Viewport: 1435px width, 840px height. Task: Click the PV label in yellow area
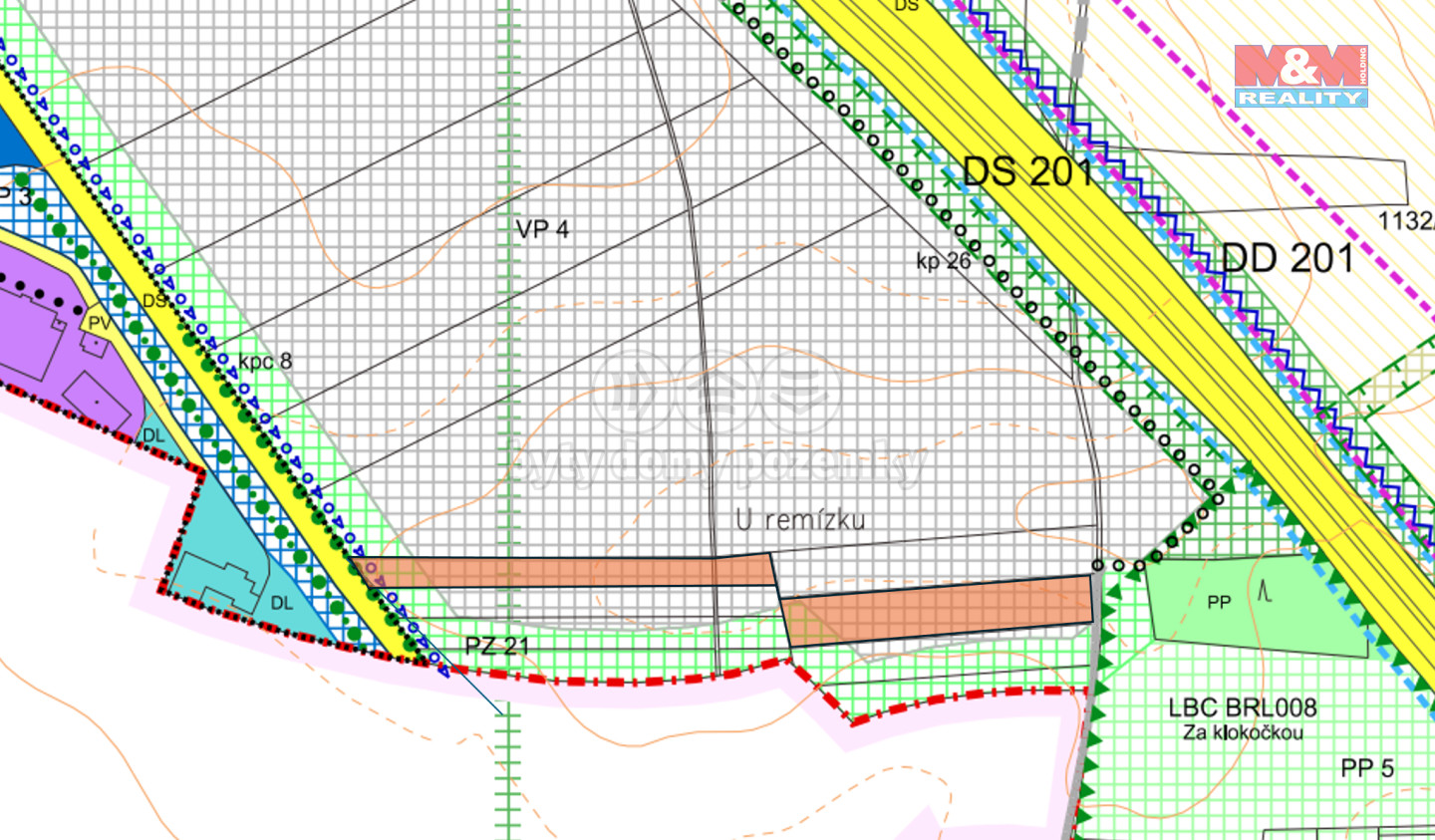click(x=99, y=323)
